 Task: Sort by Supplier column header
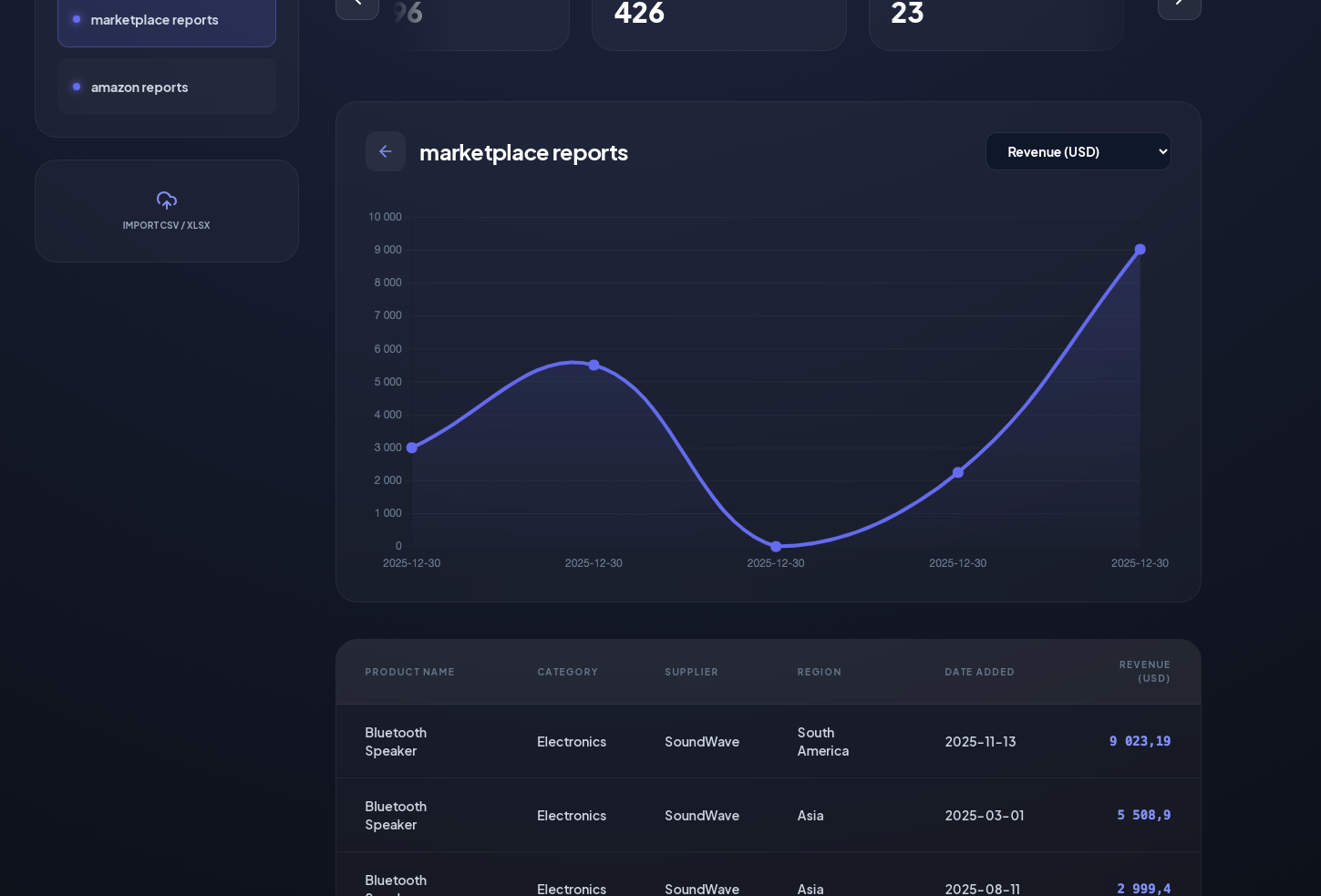coord(691,672)
